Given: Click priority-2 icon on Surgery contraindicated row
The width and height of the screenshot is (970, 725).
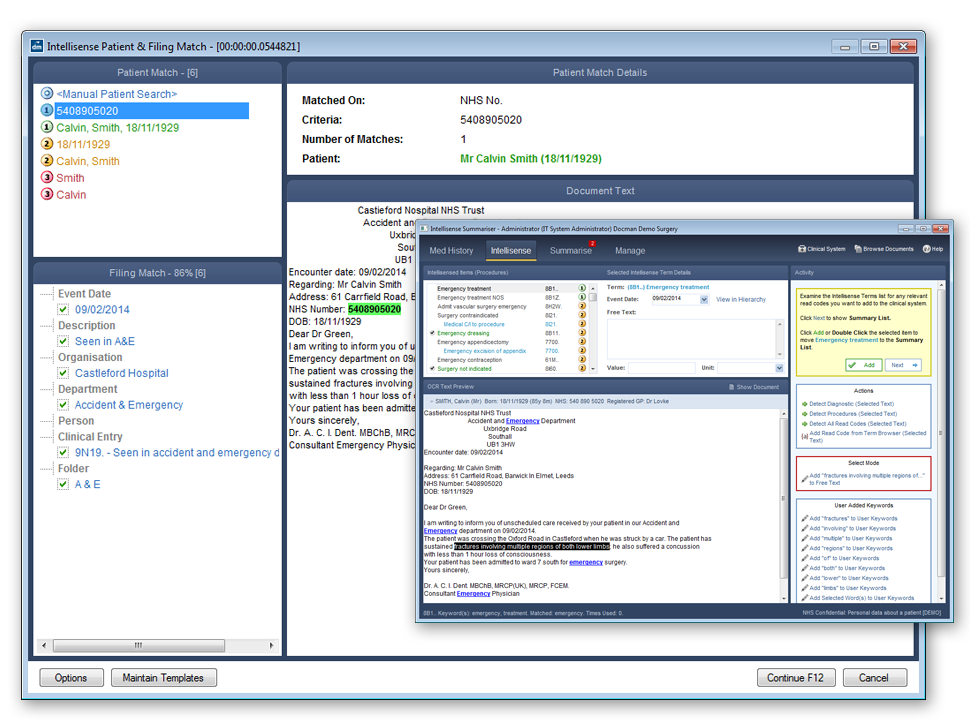Looking at the screenshot, I should [582, 315].
